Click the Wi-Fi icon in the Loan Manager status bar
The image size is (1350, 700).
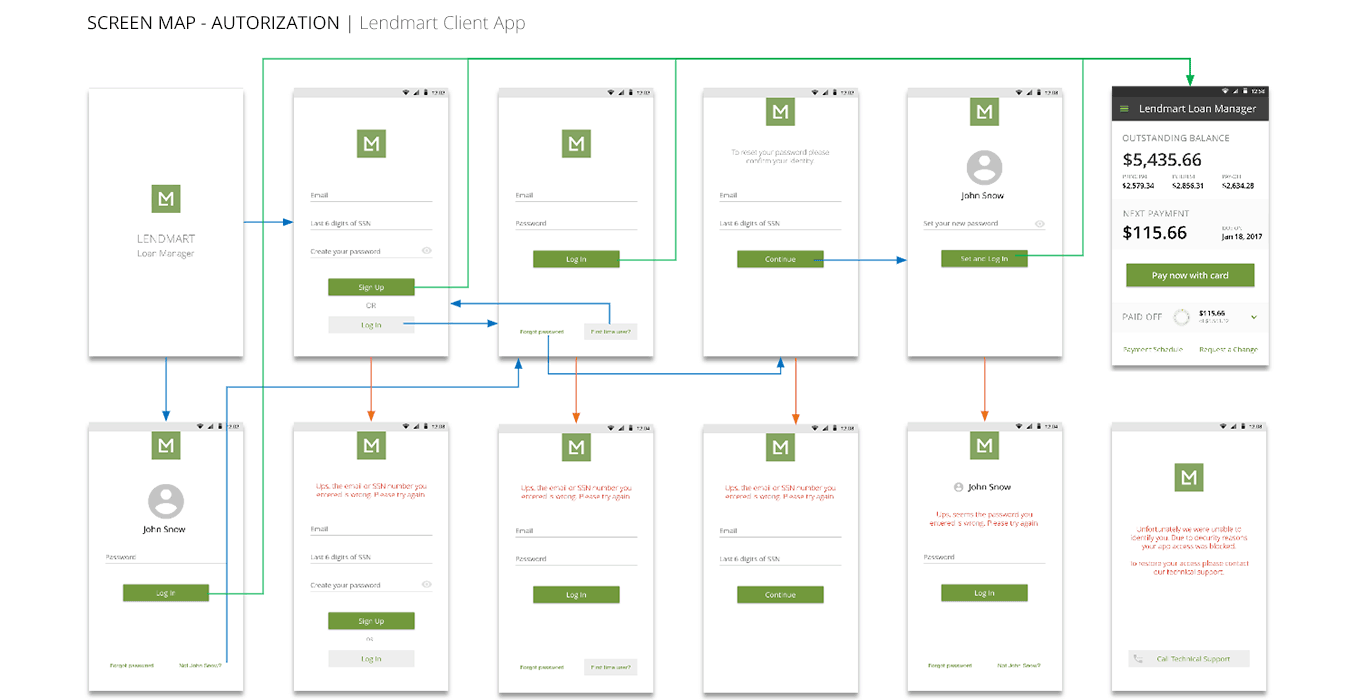tap(1227, 92)
